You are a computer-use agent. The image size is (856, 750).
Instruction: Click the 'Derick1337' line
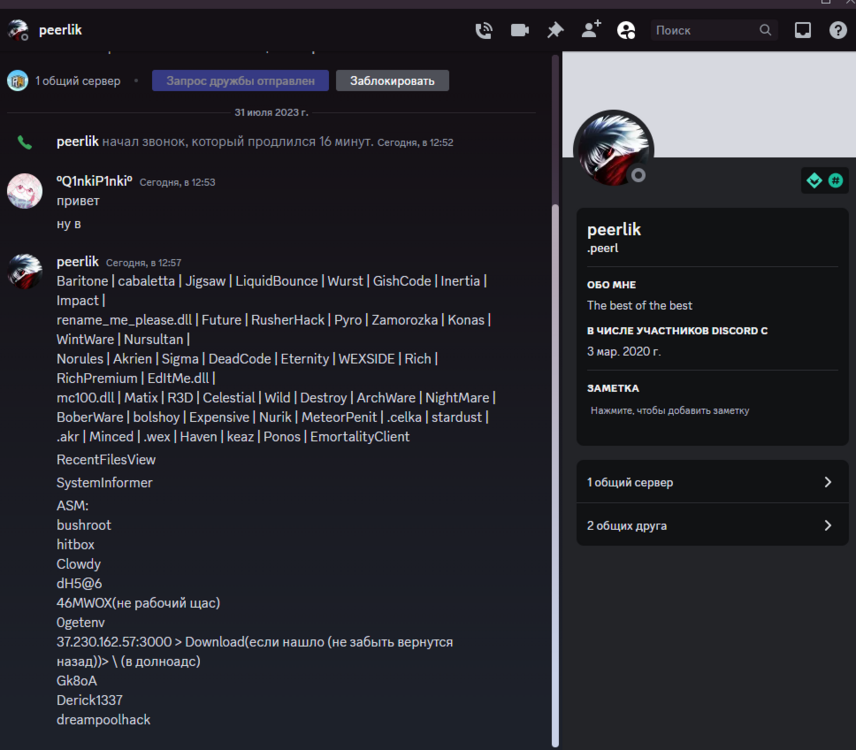pos(90,700)
